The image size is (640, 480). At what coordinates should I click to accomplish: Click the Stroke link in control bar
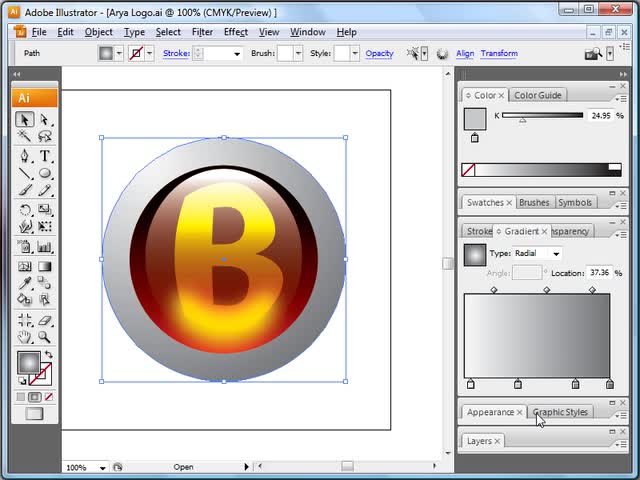pos(176,53)
